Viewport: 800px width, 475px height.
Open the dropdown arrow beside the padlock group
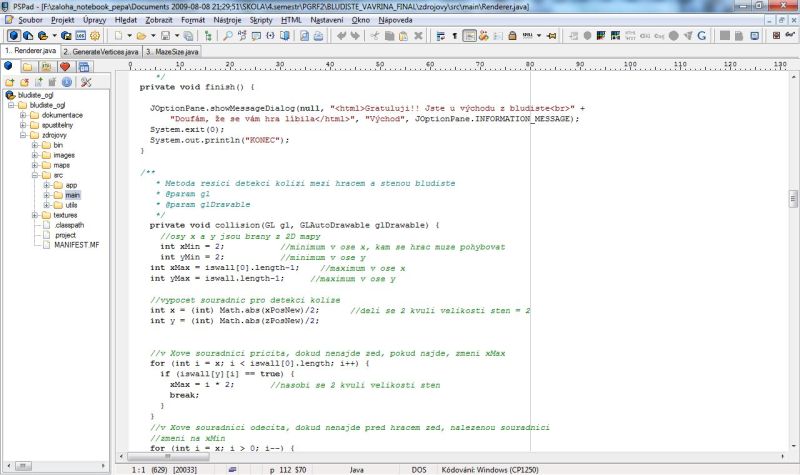[x=539, y=36]
